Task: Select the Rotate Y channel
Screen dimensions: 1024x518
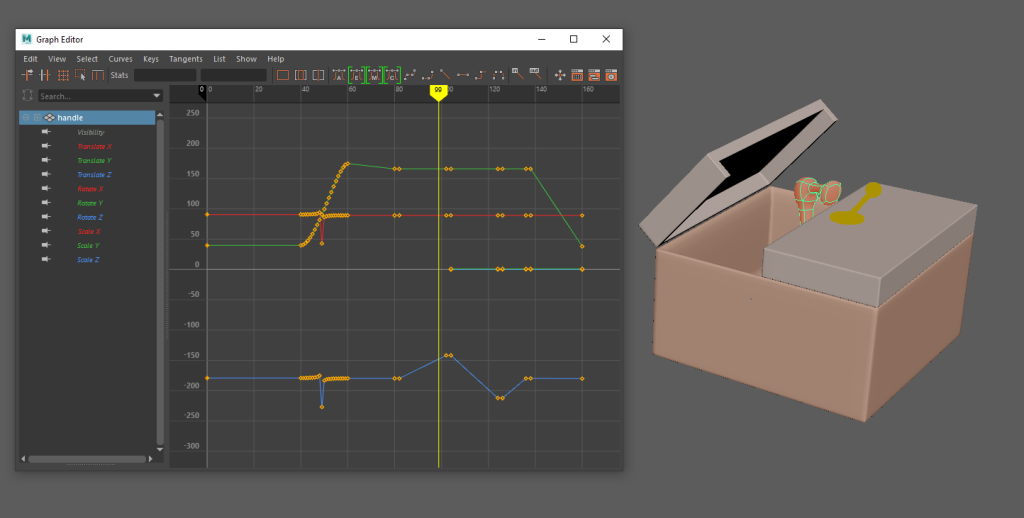Action: pyautogui.click(x=90, y=203)
